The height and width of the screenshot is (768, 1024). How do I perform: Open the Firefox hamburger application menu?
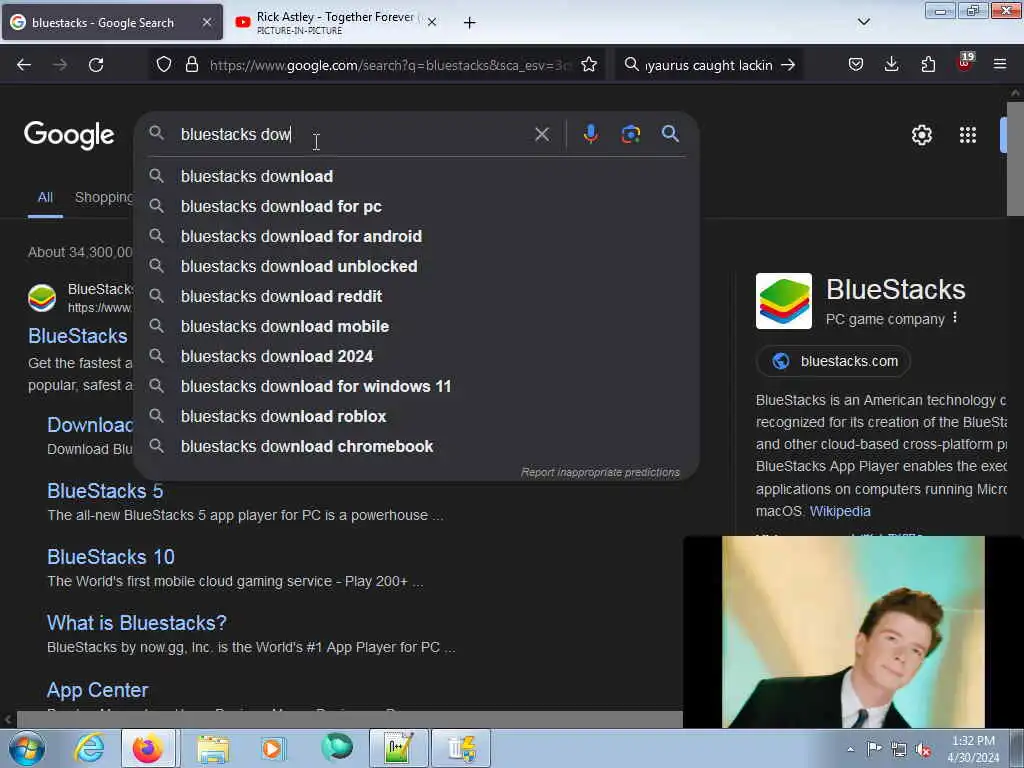click(x=1000, y=65)
